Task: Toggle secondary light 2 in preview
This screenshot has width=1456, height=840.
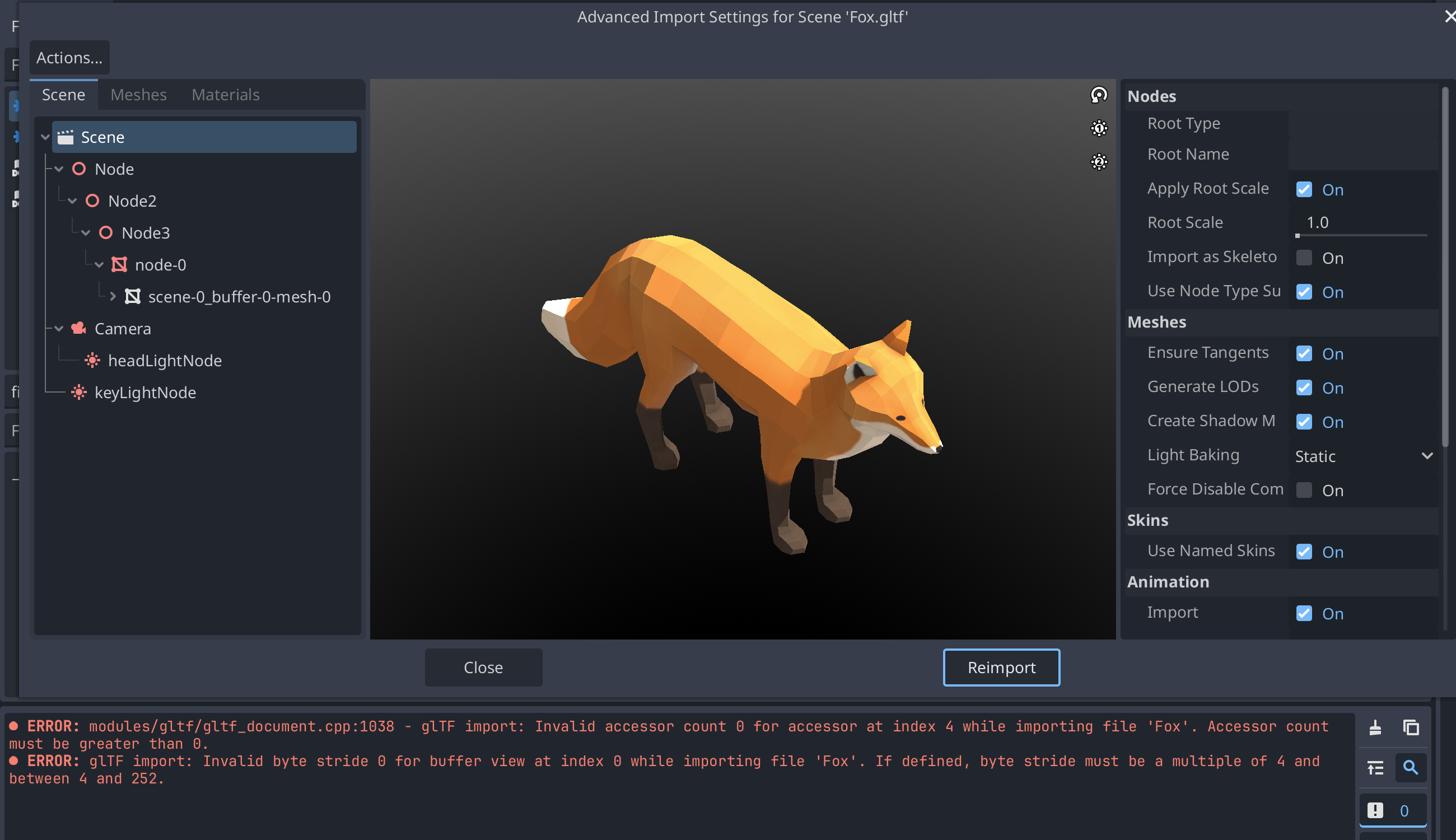Action: (1099, 161)
